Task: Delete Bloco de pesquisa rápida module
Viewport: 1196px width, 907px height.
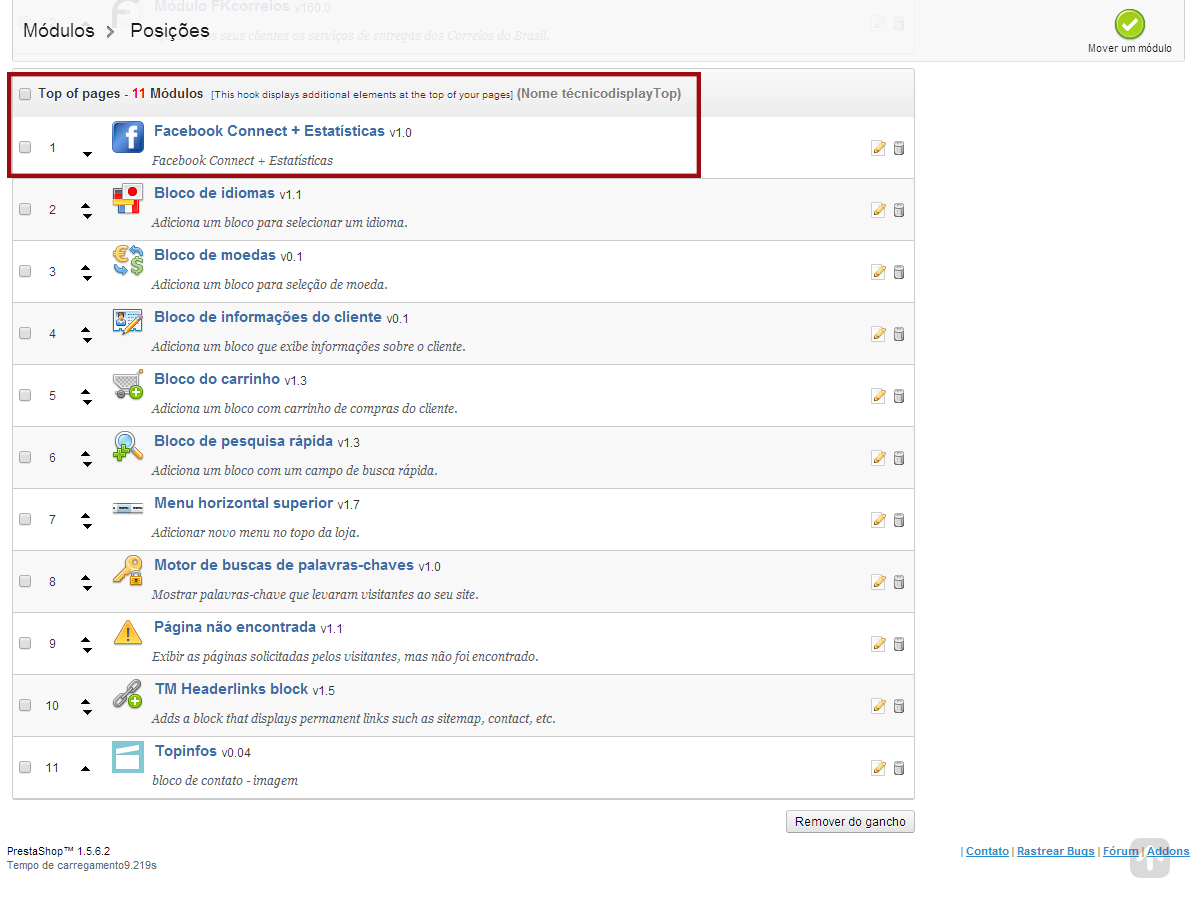Action: (899, 458)
